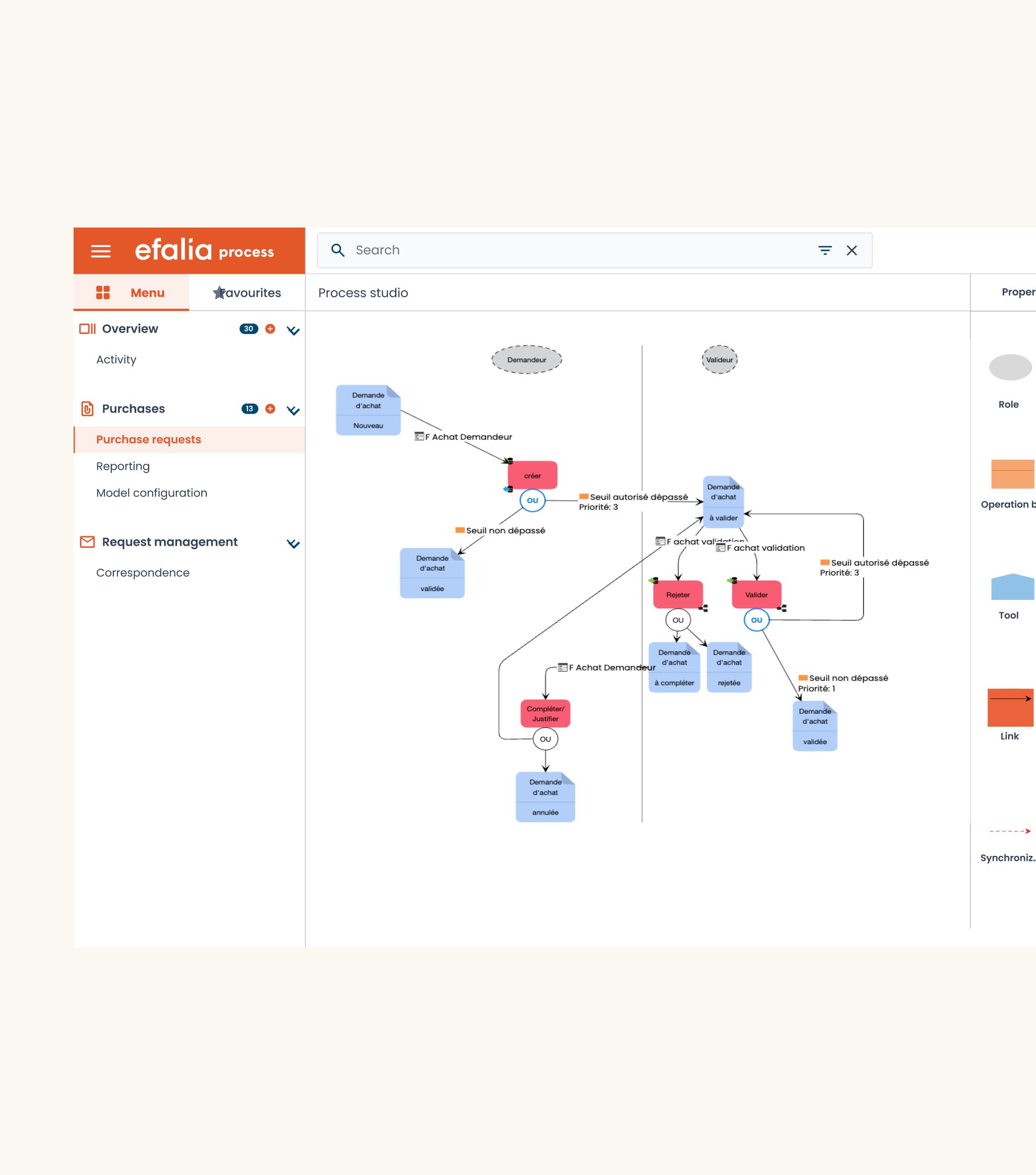Image resolution: width=1036 pixels, height=1175 pixels.
Task: Select validée document under Demandeur lane
Action: (432, 573)
